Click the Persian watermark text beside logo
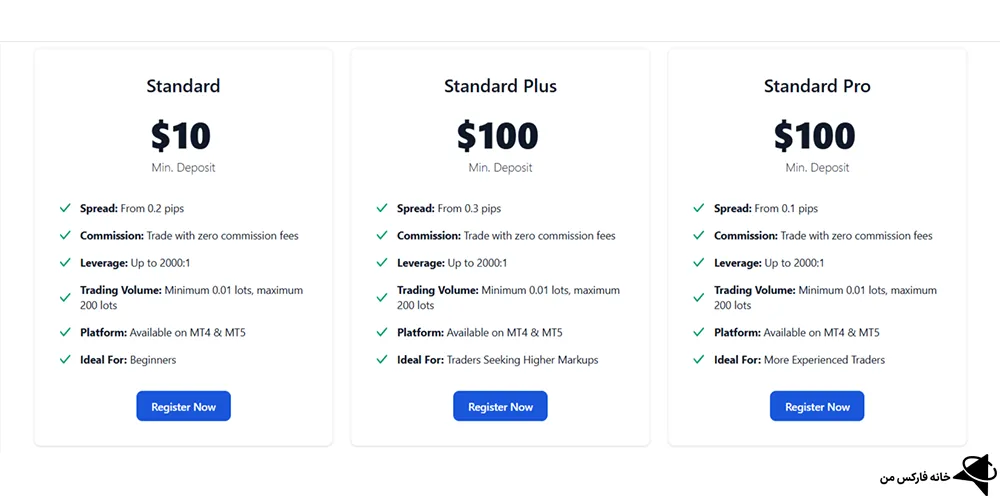This screenshot has width=1000, height=500. coord(914,477)
